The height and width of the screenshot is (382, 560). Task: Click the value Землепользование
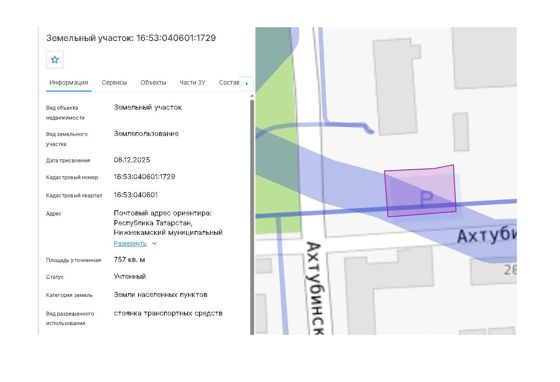point(146,134)
